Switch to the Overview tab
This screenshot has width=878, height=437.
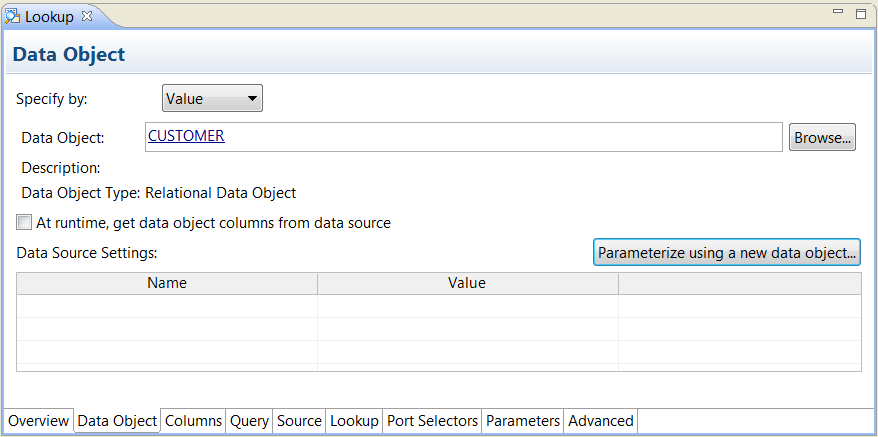[39, 421]
